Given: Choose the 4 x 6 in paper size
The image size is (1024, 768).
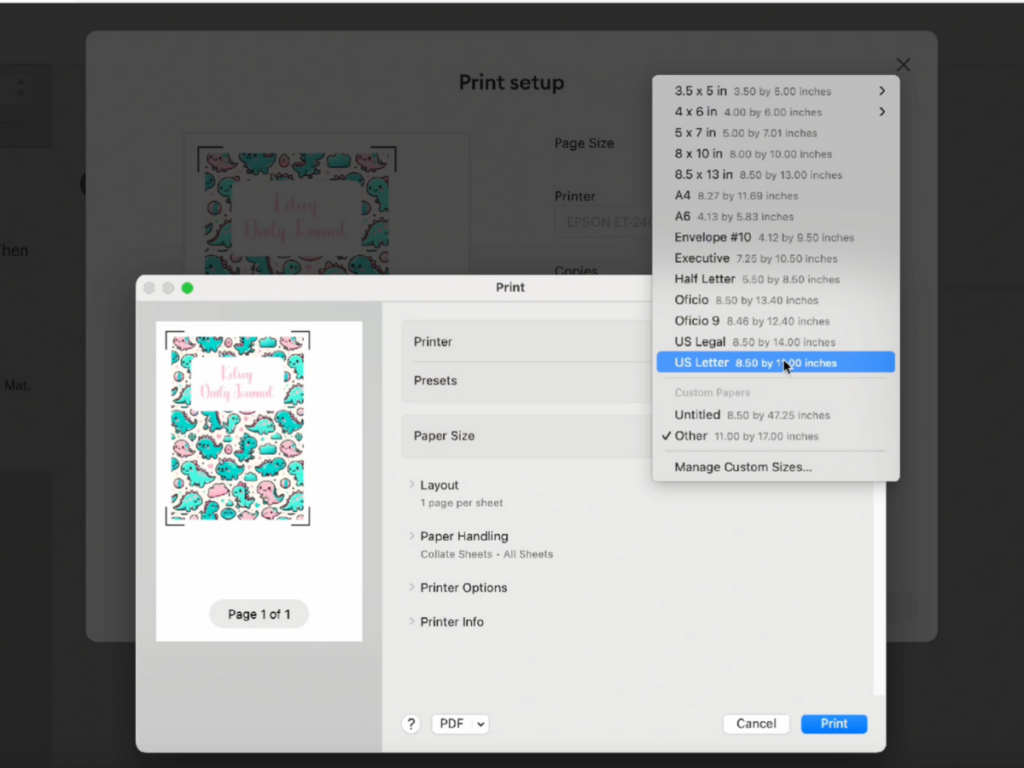Looking at the screenshot, I should 775,112.
